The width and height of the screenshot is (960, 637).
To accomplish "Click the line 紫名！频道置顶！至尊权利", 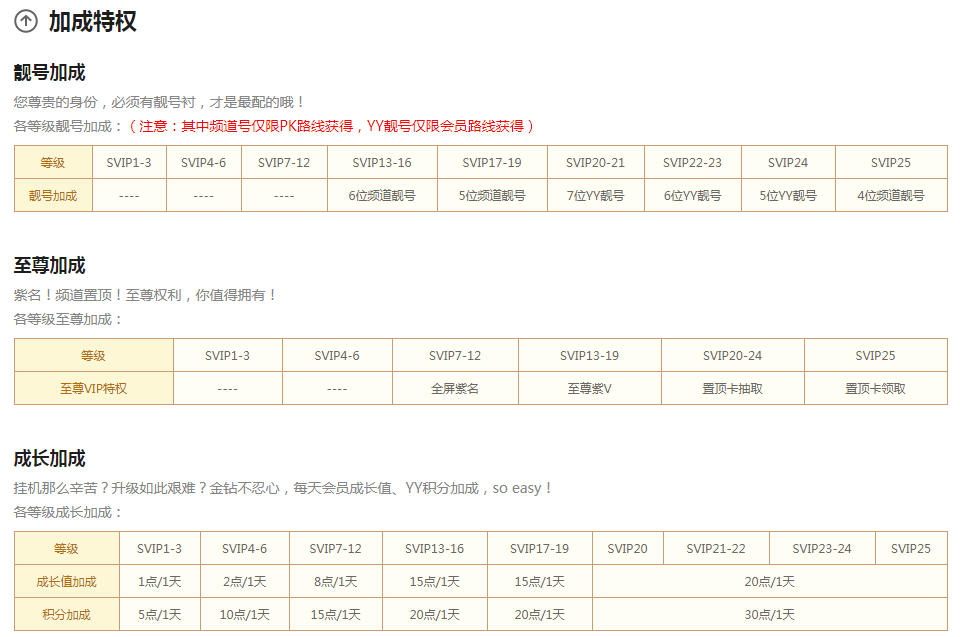I will (144, 295).
